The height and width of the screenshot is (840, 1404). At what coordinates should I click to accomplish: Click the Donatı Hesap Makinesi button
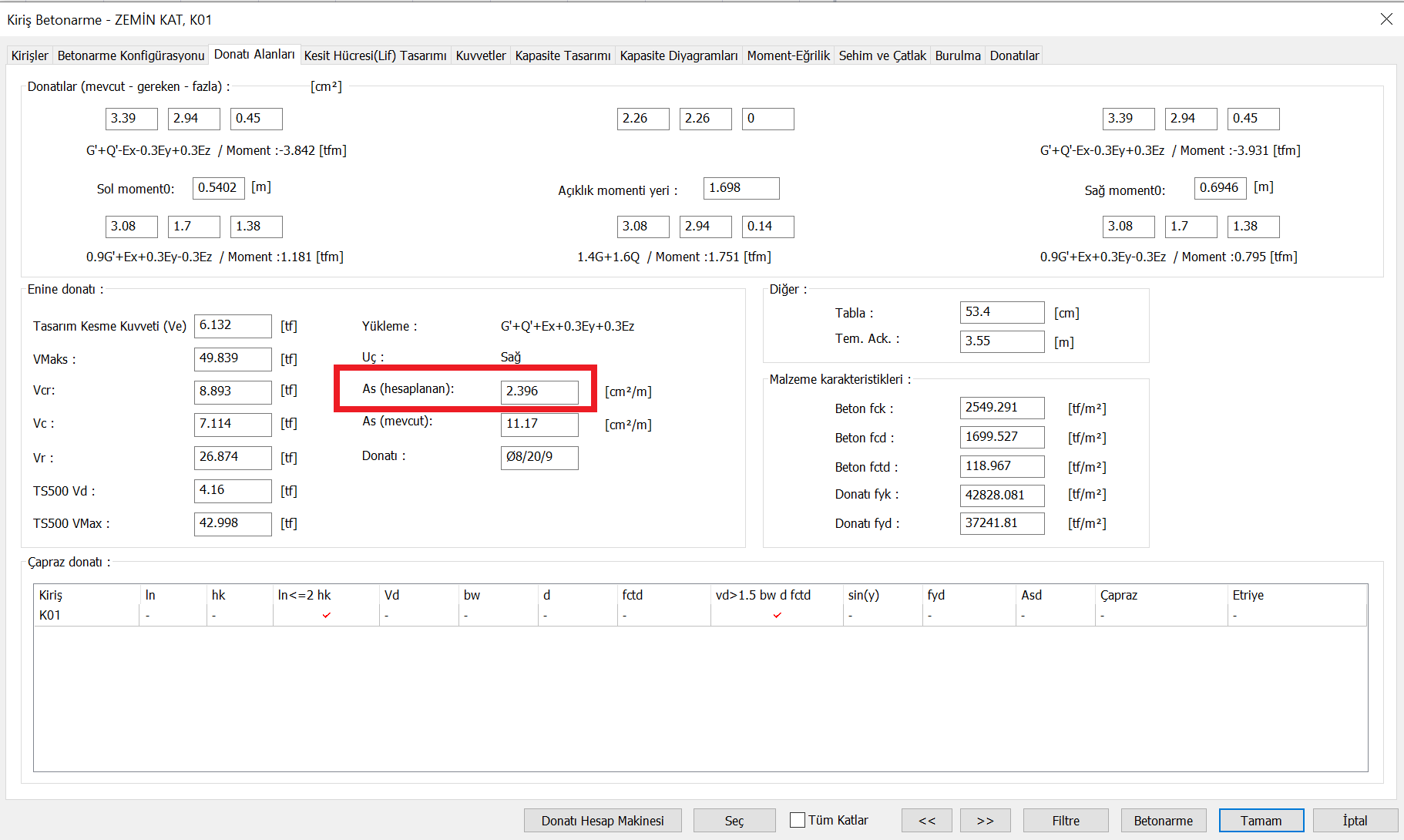pos(603,821)
